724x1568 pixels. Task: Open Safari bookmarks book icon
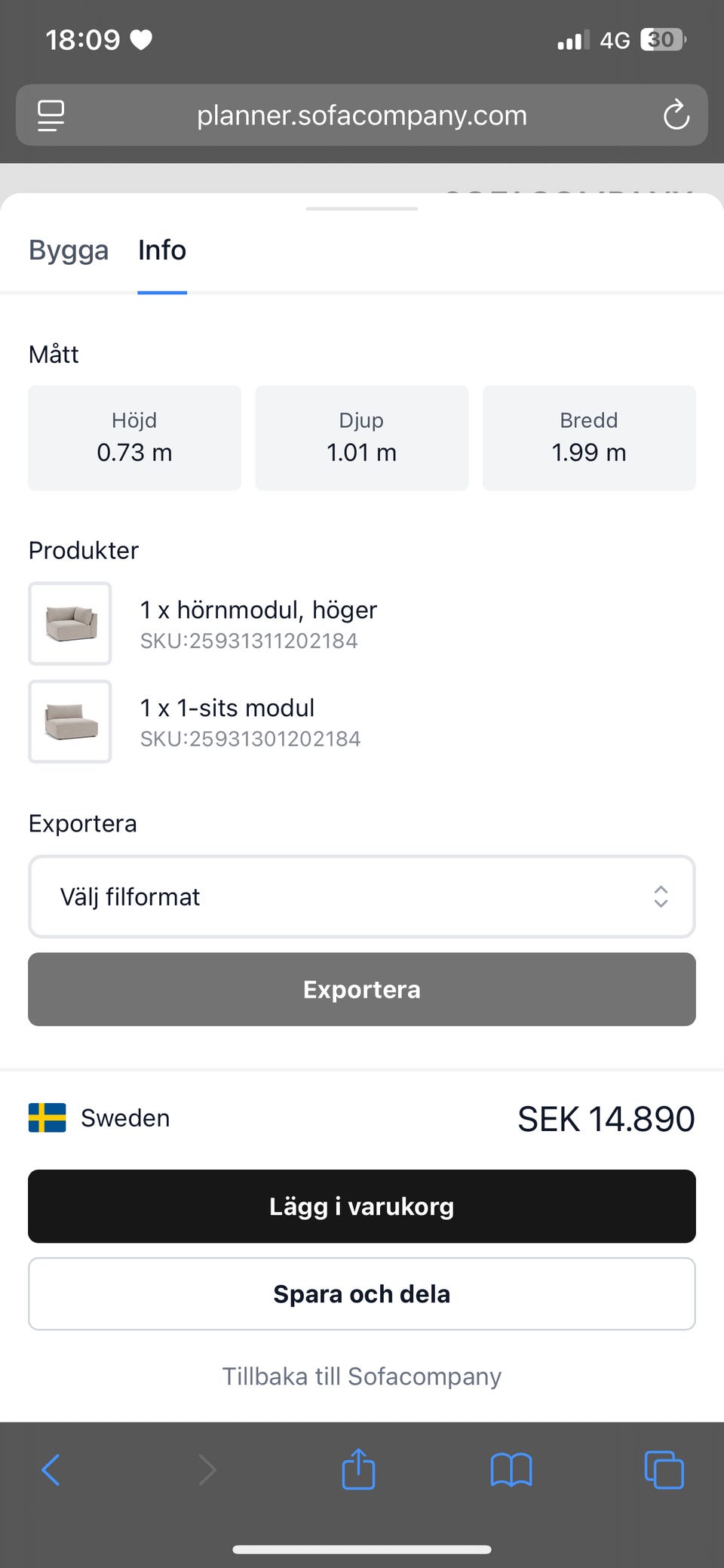(511, 1470)
